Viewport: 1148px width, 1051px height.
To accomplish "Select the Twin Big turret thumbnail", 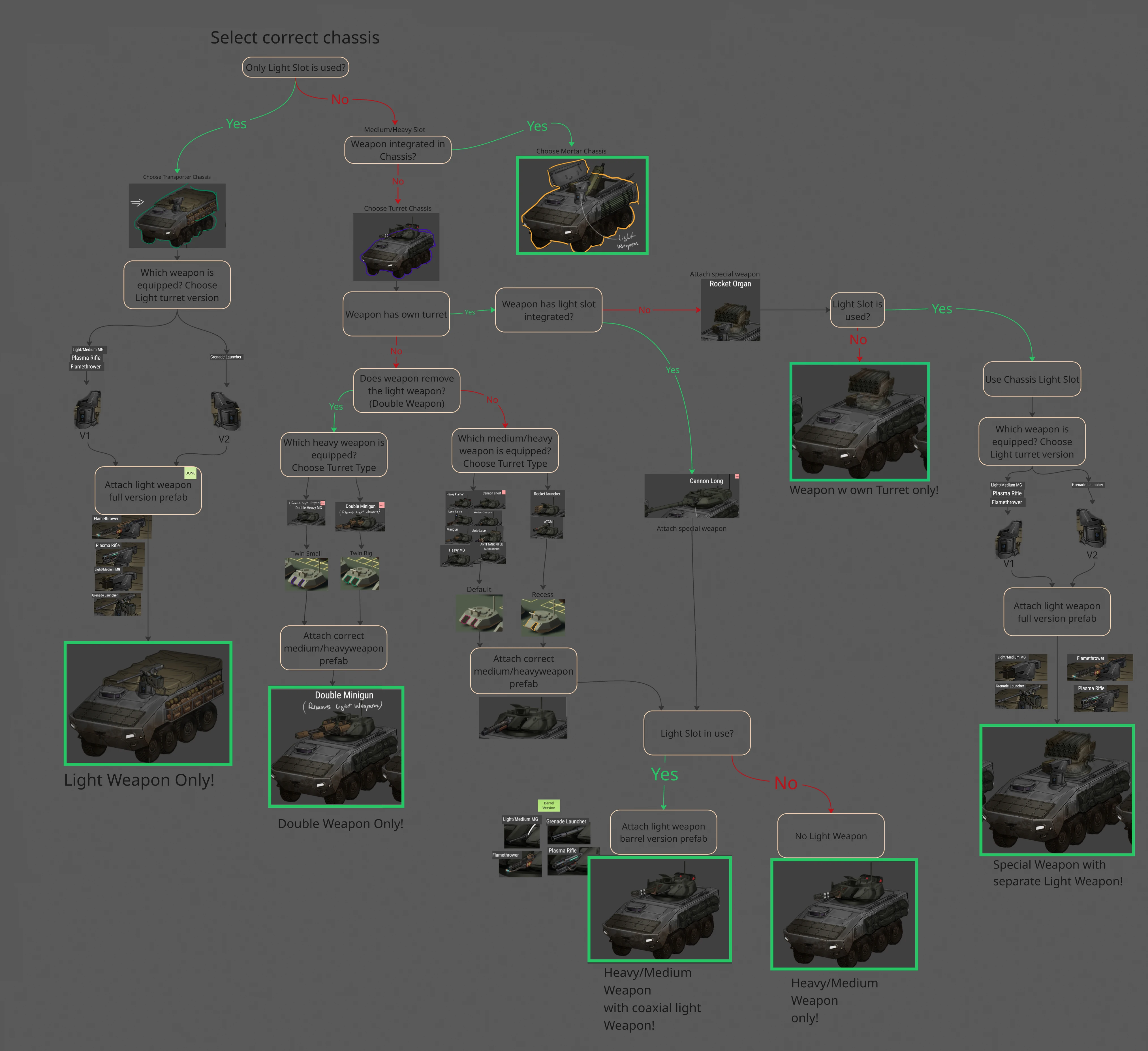I will (360, 573).
